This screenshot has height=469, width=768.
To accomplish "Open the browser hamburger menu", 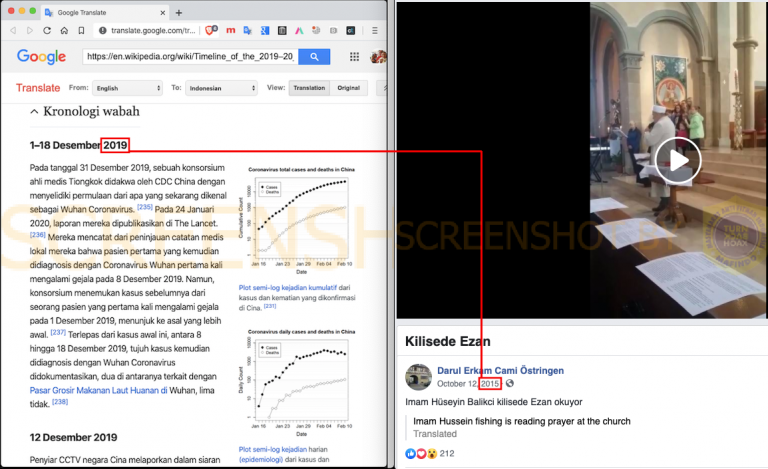I will [375, 30].
